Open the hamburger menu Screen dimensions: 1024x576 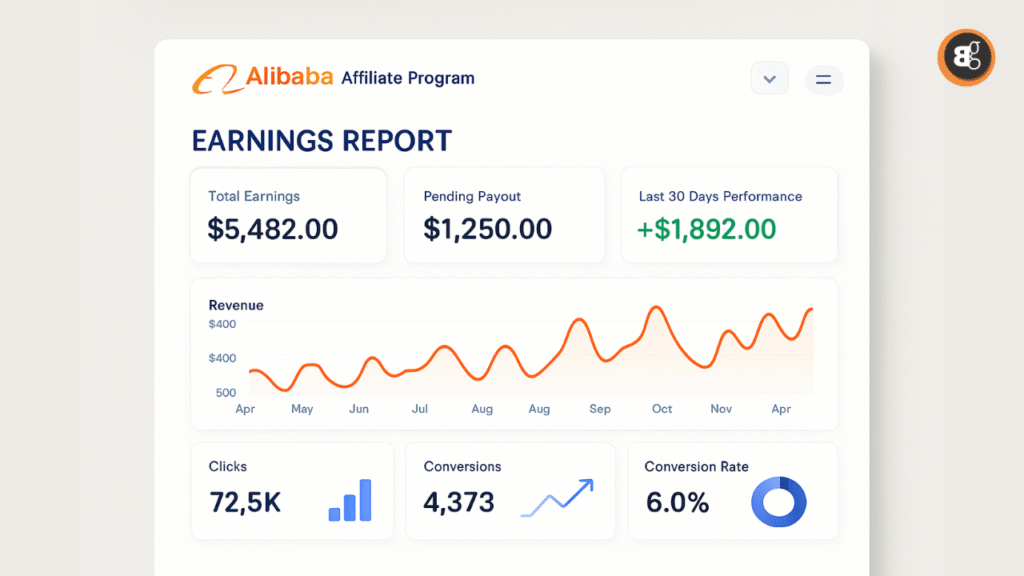coord(824,79)
